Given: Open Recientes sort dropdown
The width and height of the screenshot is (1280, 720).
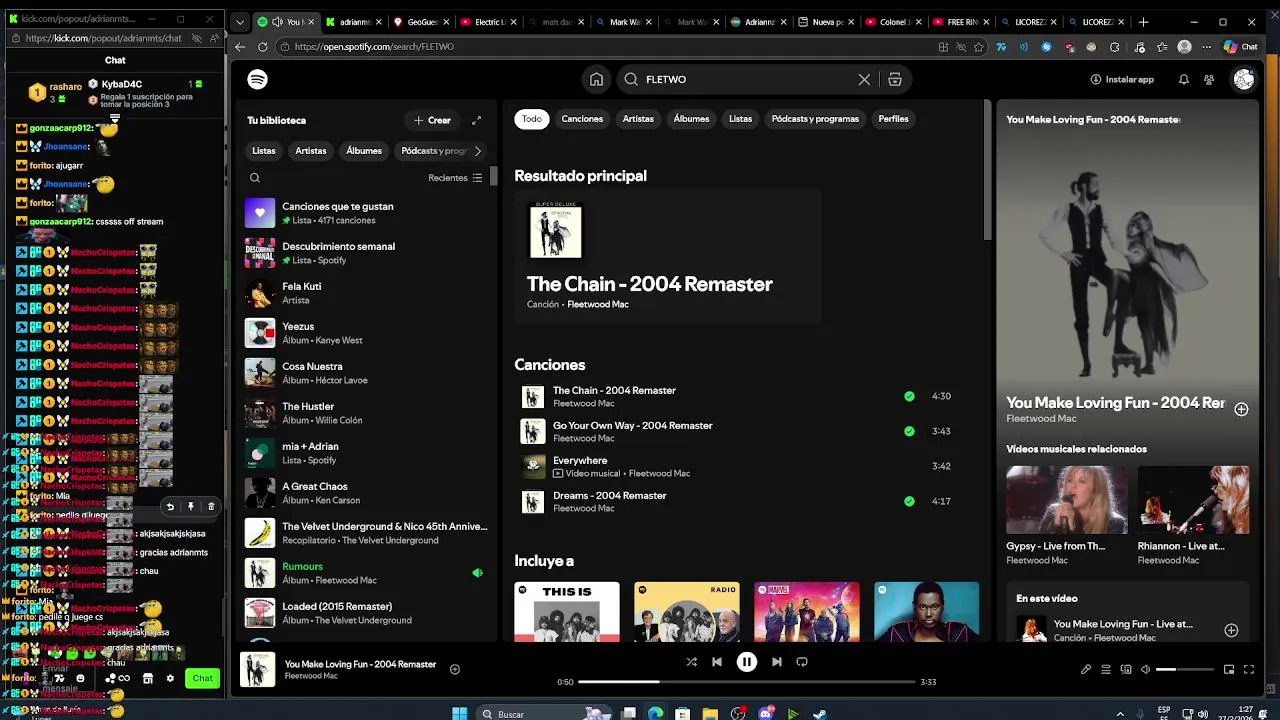Looking at the screenshot, I should [456, 178].
